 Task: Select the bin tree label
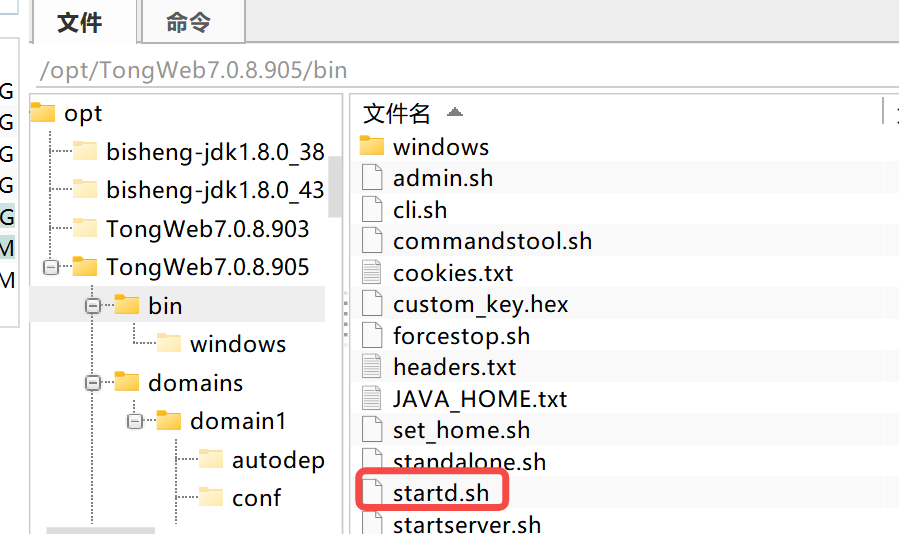(165, 306)
